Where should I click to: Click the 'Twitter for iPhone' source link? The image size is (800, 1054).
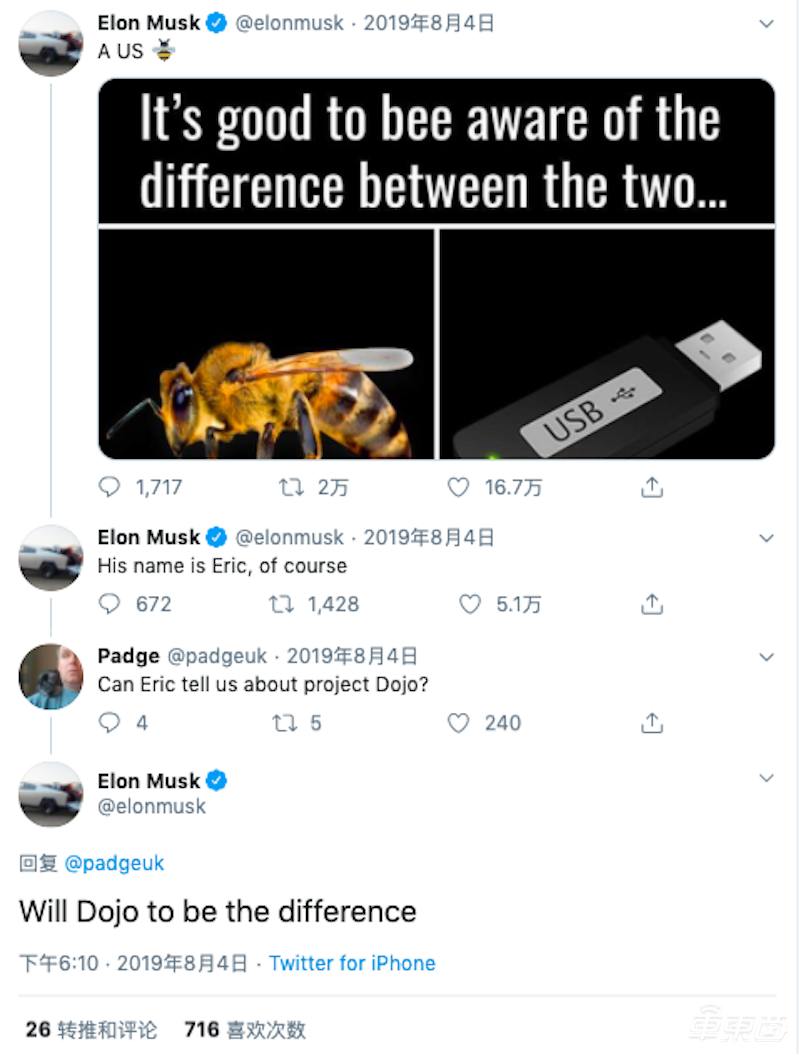tap(351, 963)
